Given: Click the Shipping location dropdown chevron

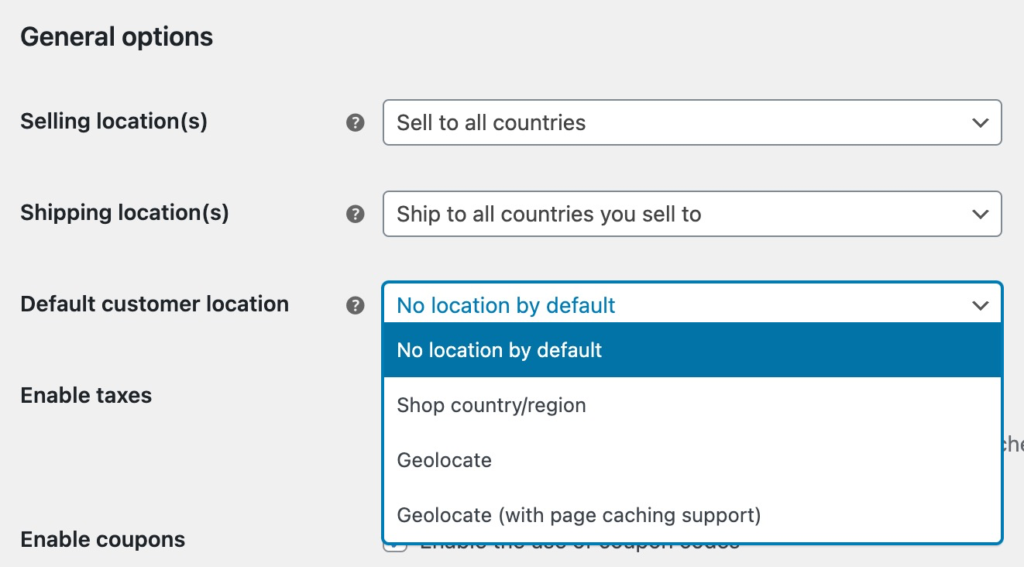Looking at the screenshot, I should (x=980, y=214).
